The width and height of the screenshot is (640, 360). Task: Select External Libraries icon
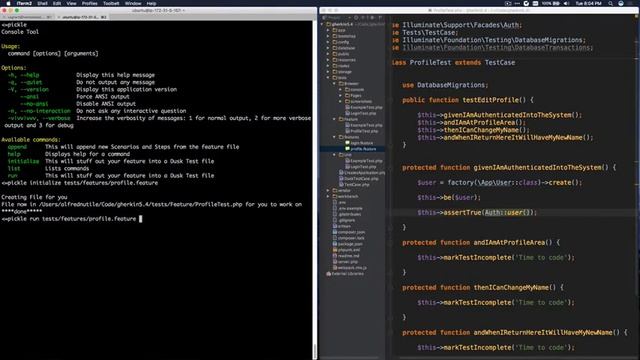click(x=329, y=273)
